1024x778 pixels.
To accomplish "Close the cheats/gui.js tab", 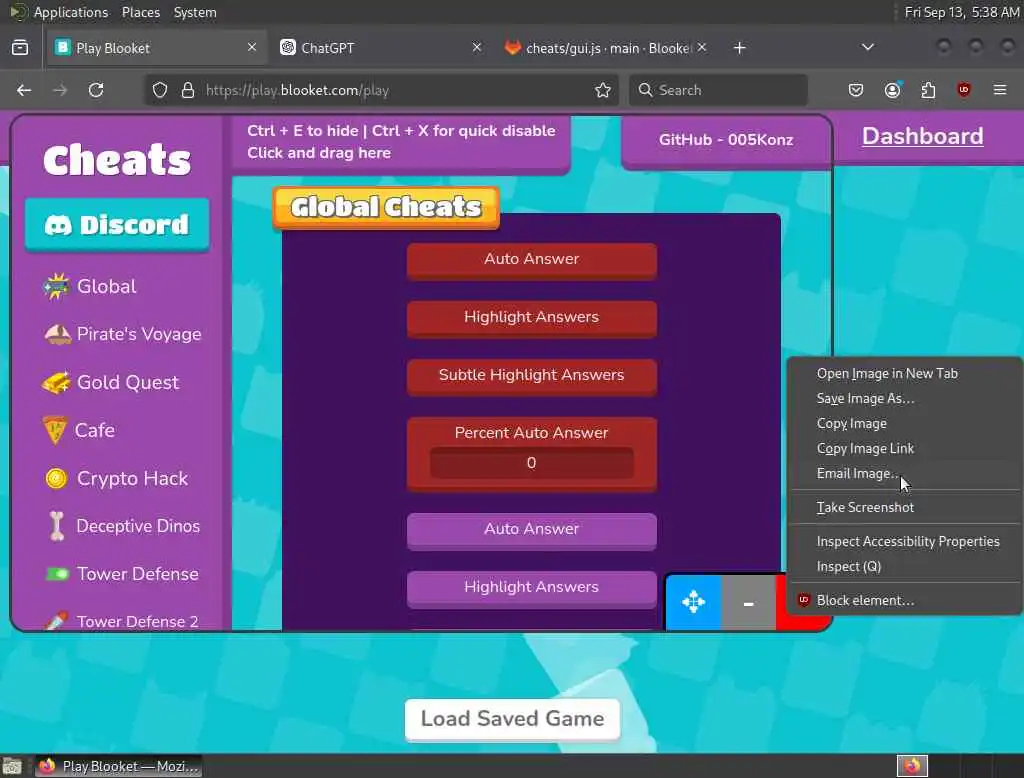I will 702,47.
